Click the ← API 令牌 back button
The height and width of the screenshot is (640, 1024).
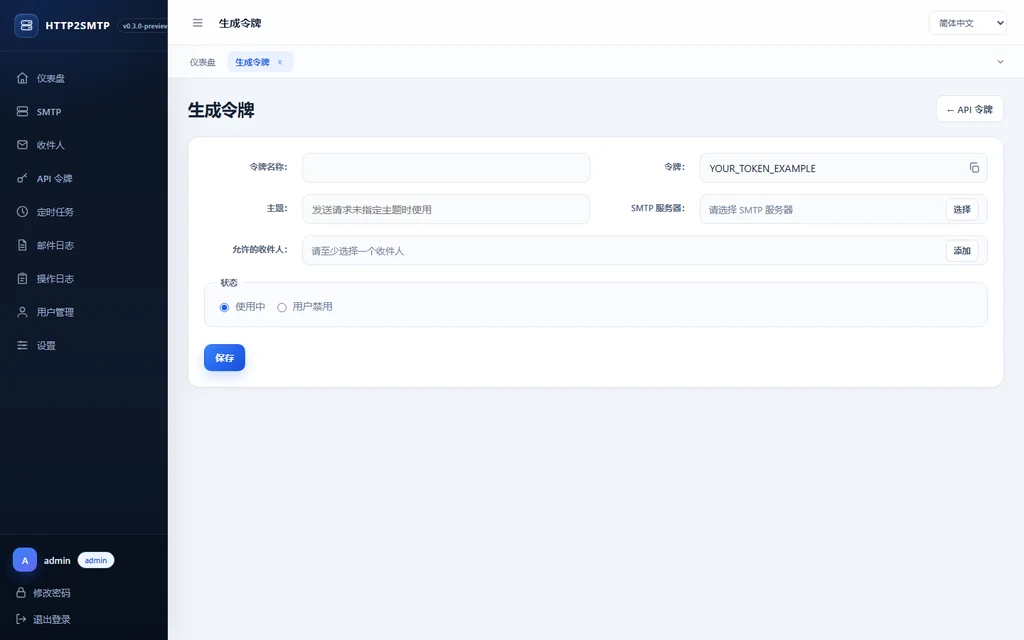tap(969, 109)
